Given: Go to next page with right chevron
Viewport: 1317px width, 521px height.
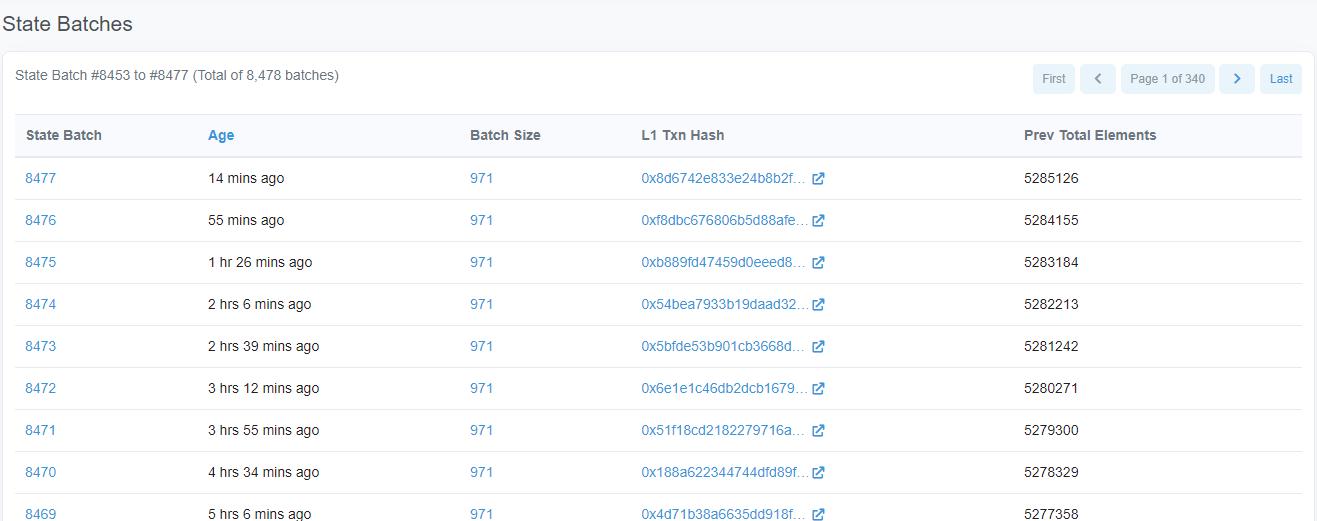Looking at the screenshot, I should [x=1236, y=79].
